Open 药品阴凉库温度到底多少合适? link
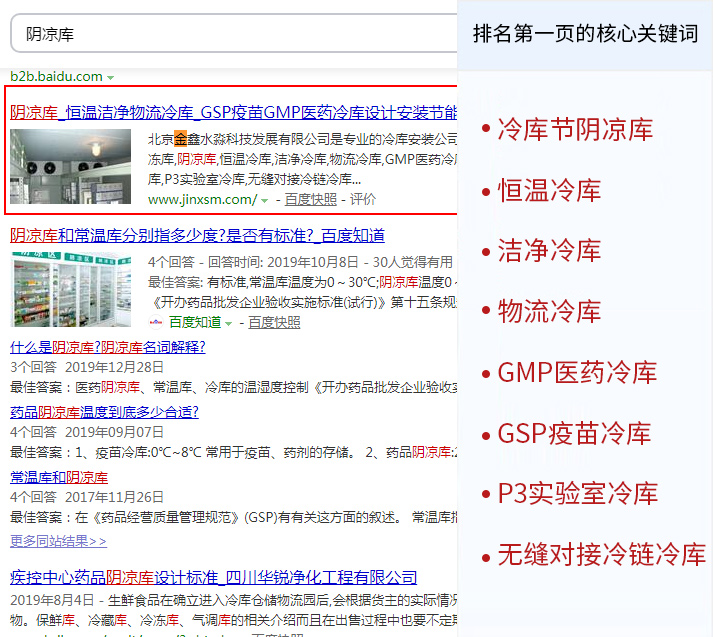The height and width of the screenshot is (637, 713). (104, 412)
